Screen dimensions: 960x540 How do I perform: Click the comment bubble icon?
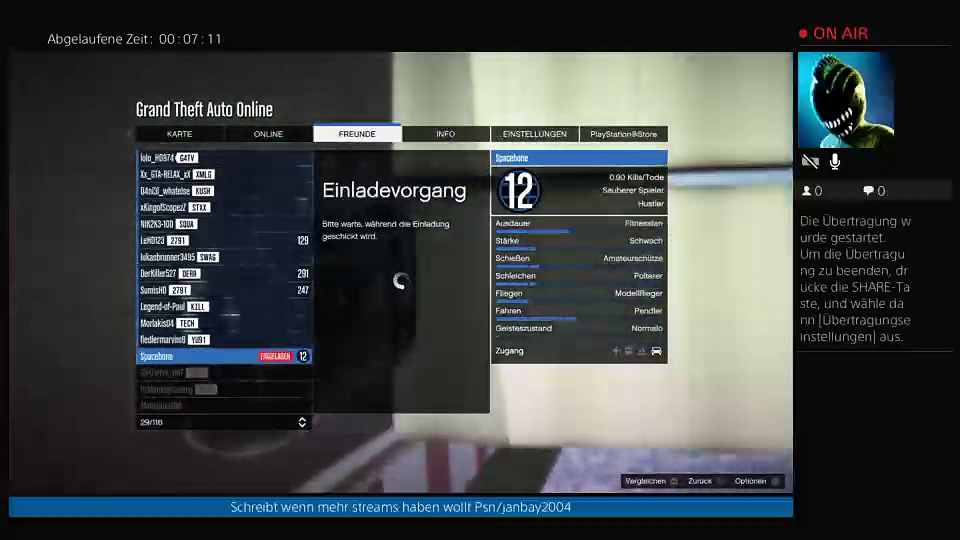pyautogui.click(x=868, y=191)
